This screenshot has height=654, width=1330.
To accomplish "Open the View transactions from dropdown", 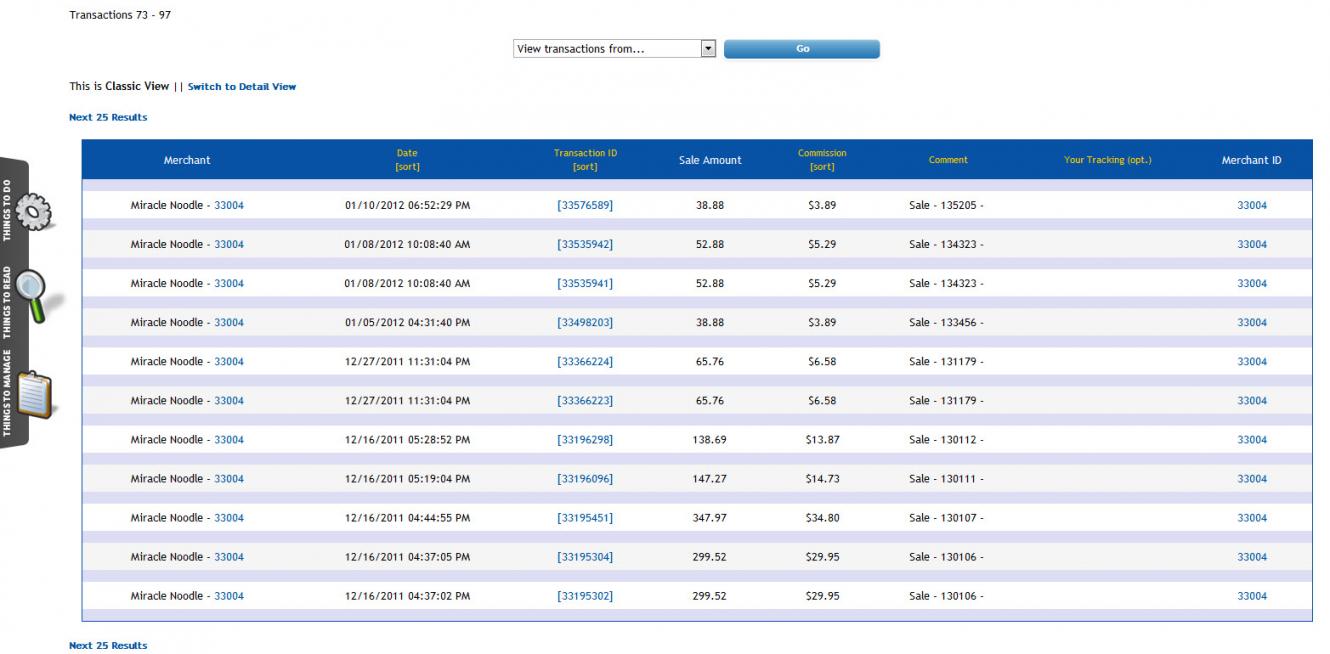I will pos(614,49).
